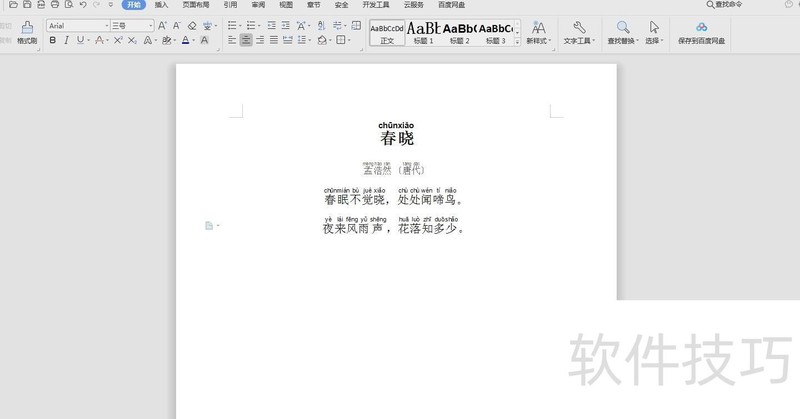
Task: Click the Text Effects outlined A icon
Action: pos(147,40)
